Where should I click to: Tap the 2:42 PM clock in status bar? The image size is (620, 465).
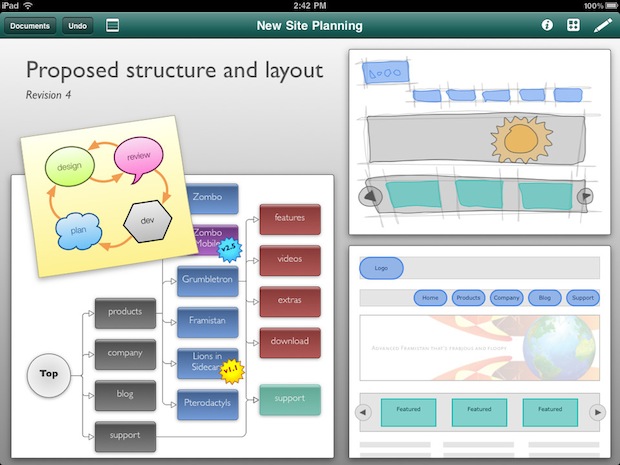(x=310, y=6)
